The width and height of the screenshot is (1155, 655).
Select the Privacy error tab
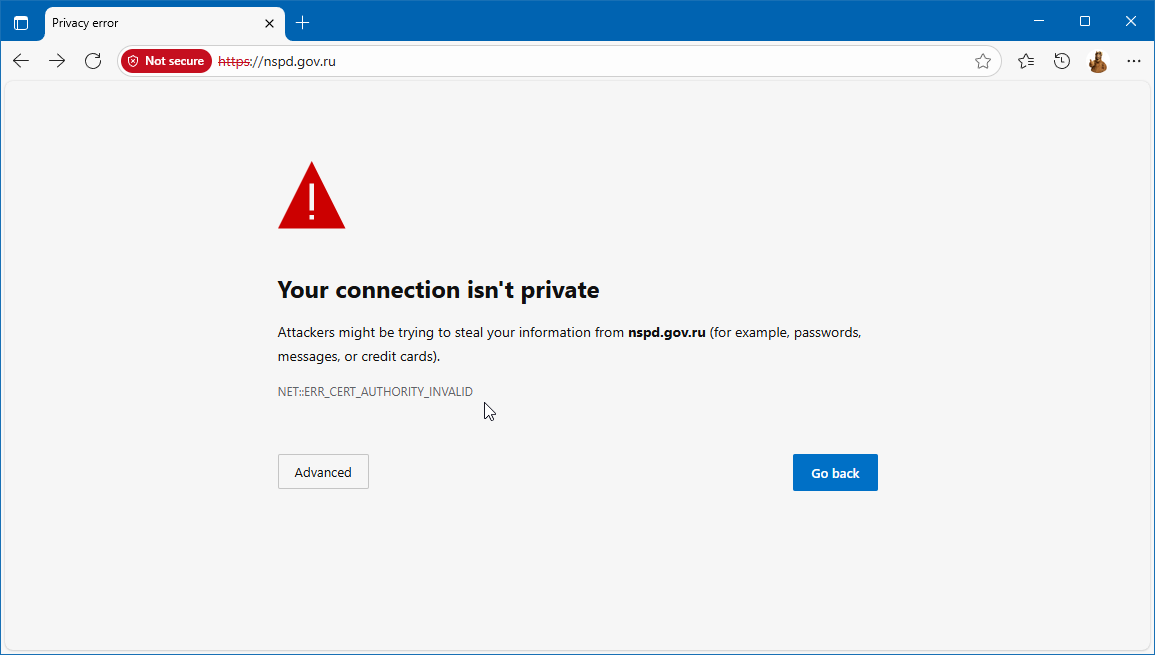click(150, 22)
